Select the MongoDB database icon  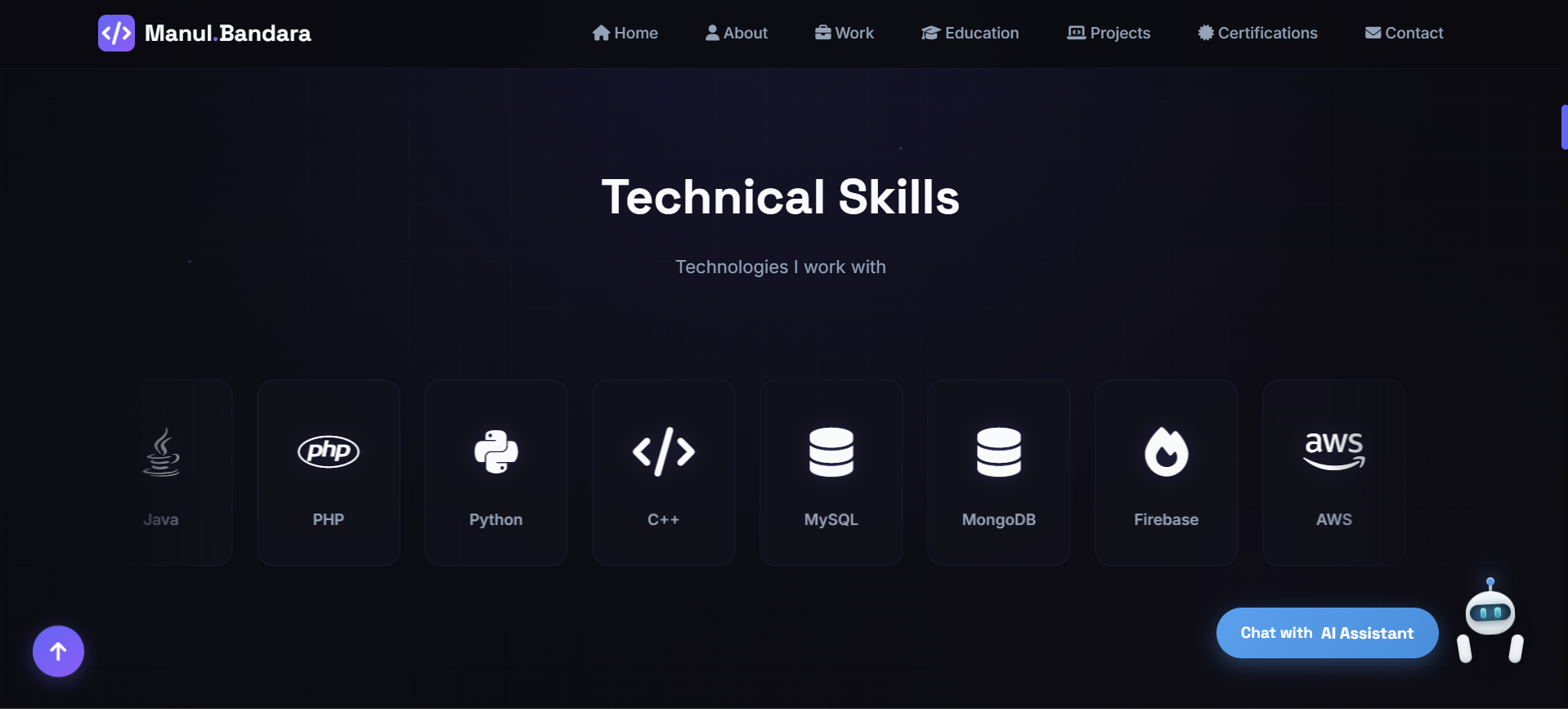coord(999,451)
